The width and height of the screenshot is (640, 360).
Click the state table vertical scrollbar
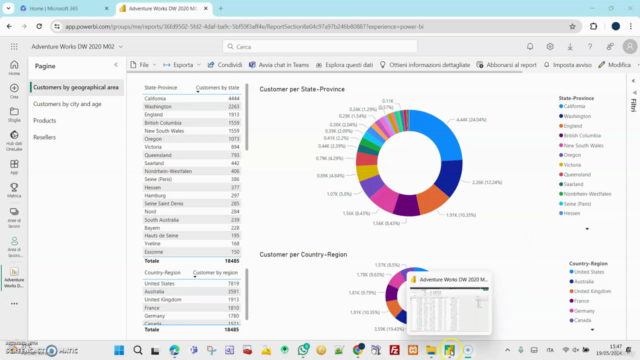(x=247, y=117)
